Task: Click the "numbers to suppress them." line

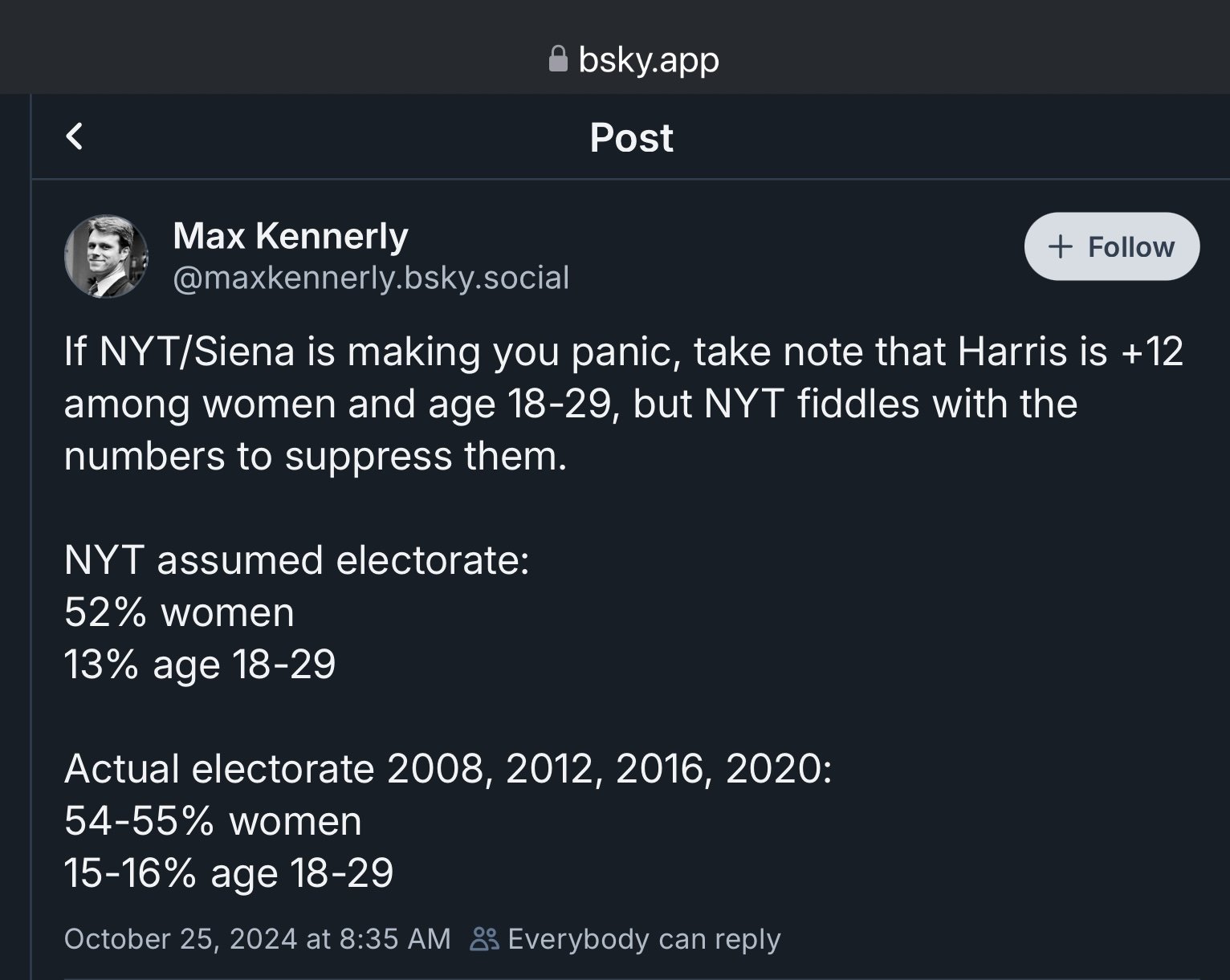Action: click(316, 456)
